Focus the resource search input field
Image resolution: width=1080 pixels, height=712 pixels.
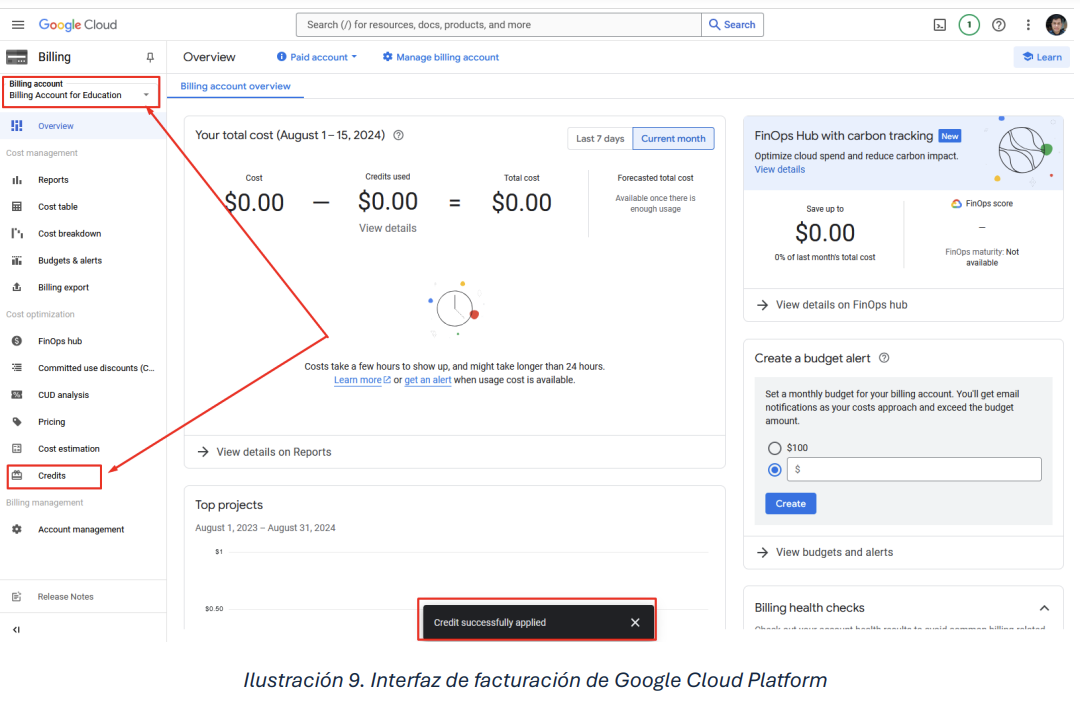pos(499,25)
